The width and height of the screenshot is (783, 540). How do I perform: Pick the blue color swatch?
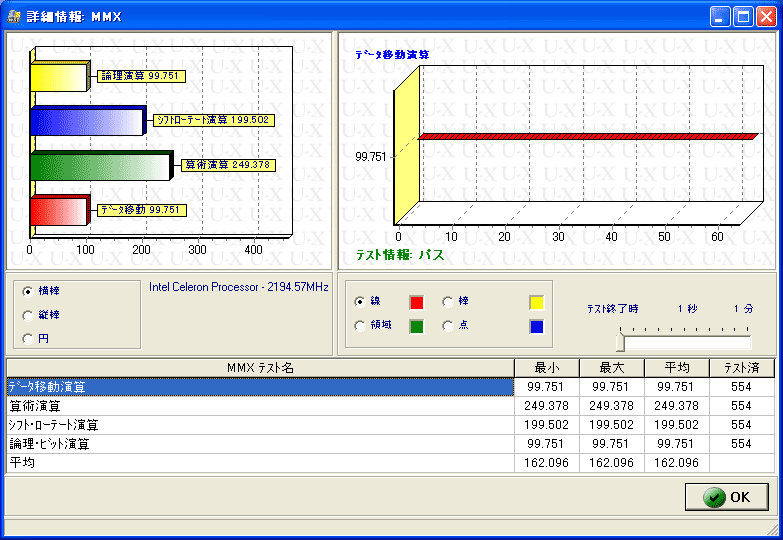click(x=536, y=325)
